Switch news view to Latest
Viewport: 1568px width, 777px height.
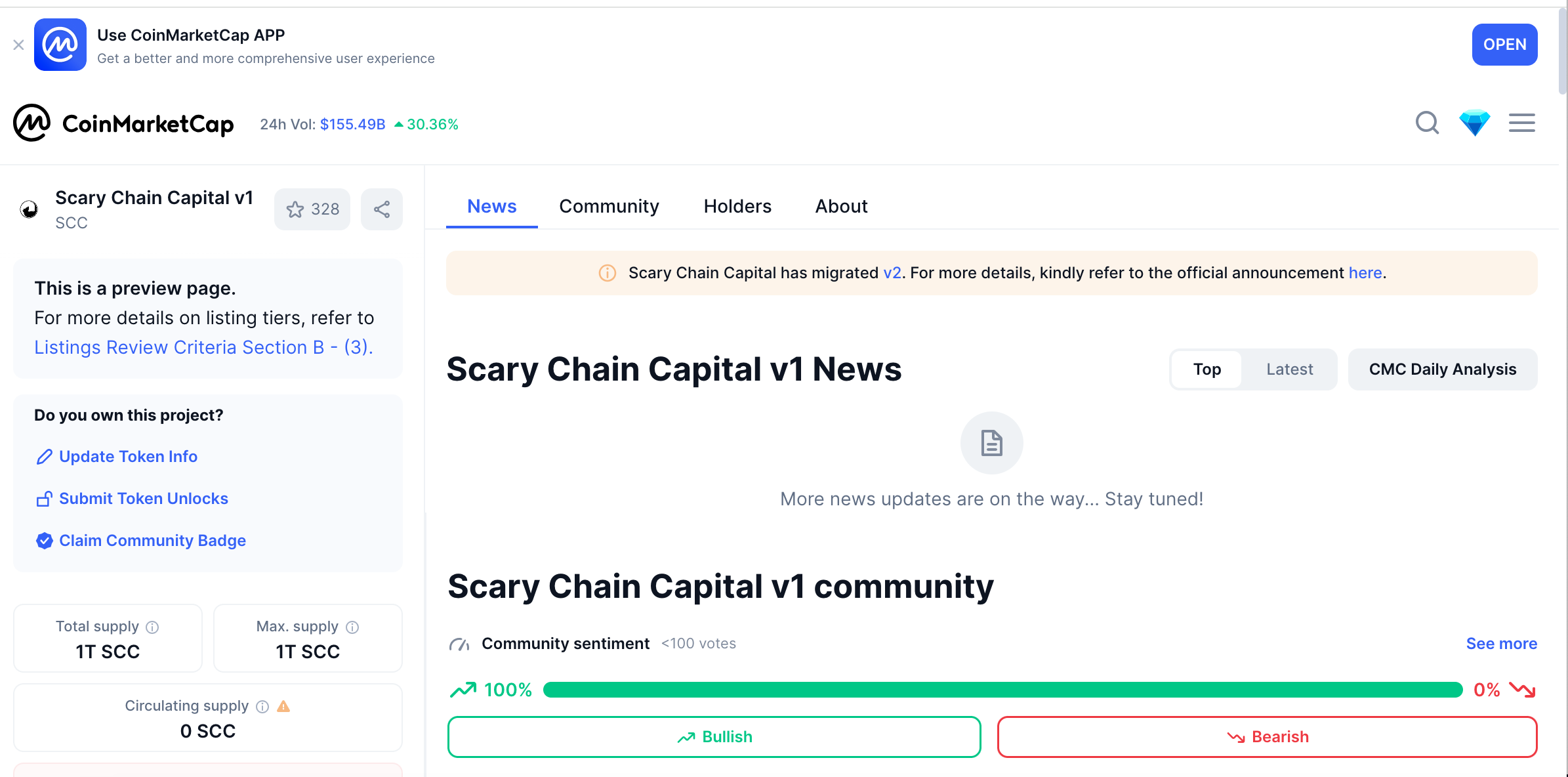1289,369
